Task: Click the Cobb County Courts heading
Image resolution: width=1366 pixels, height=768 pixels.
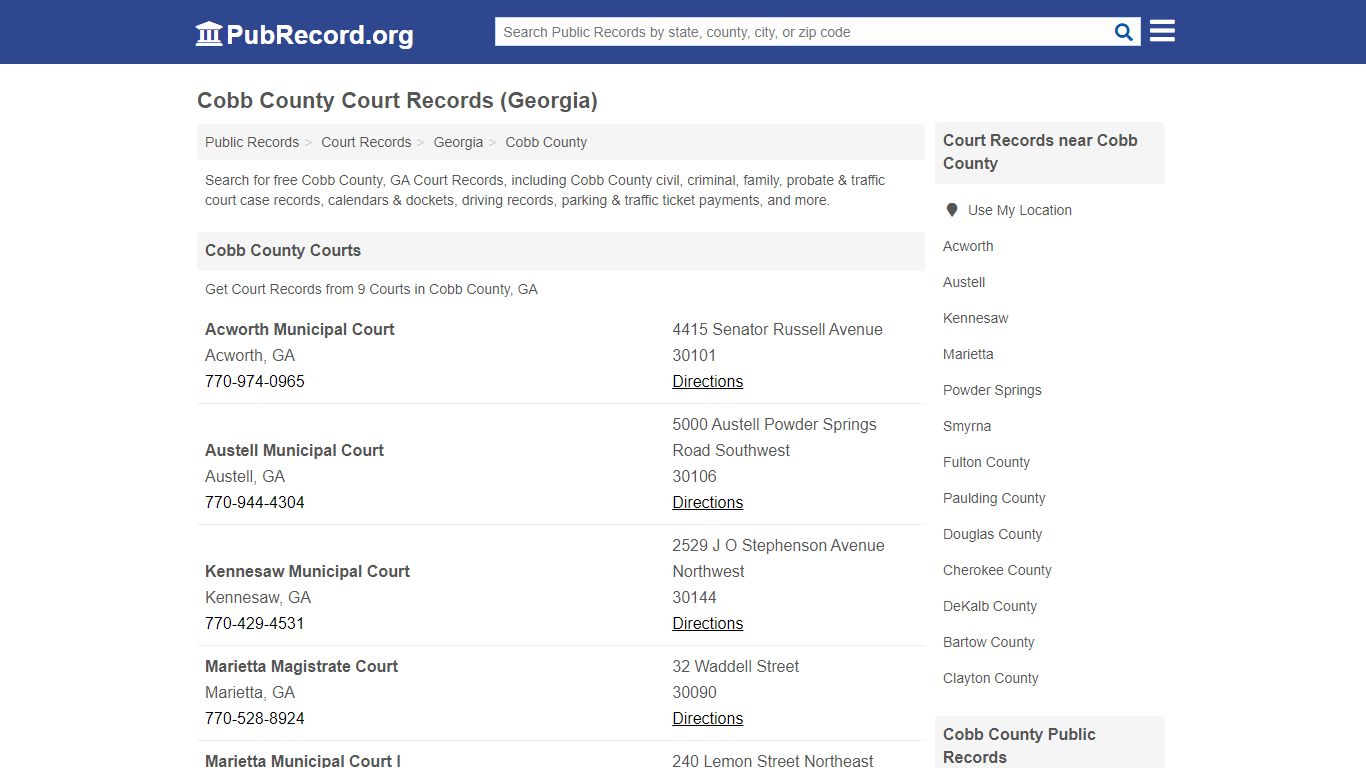Action: [283, 251]
